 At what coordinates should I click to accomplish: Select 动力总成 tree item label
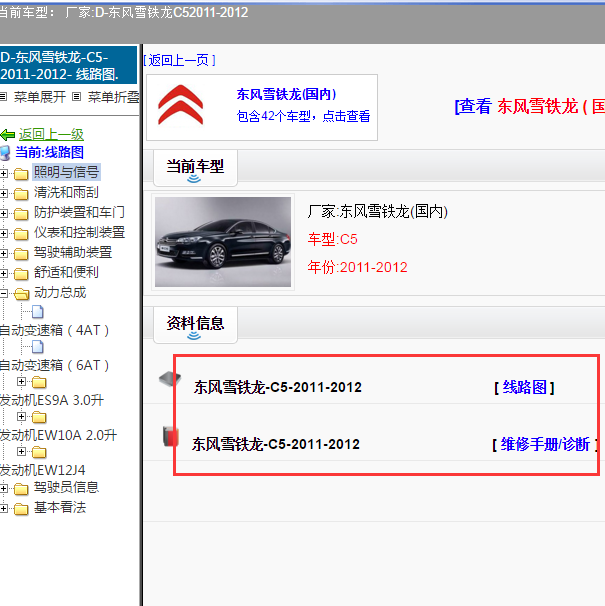click(x=60, y=293)
